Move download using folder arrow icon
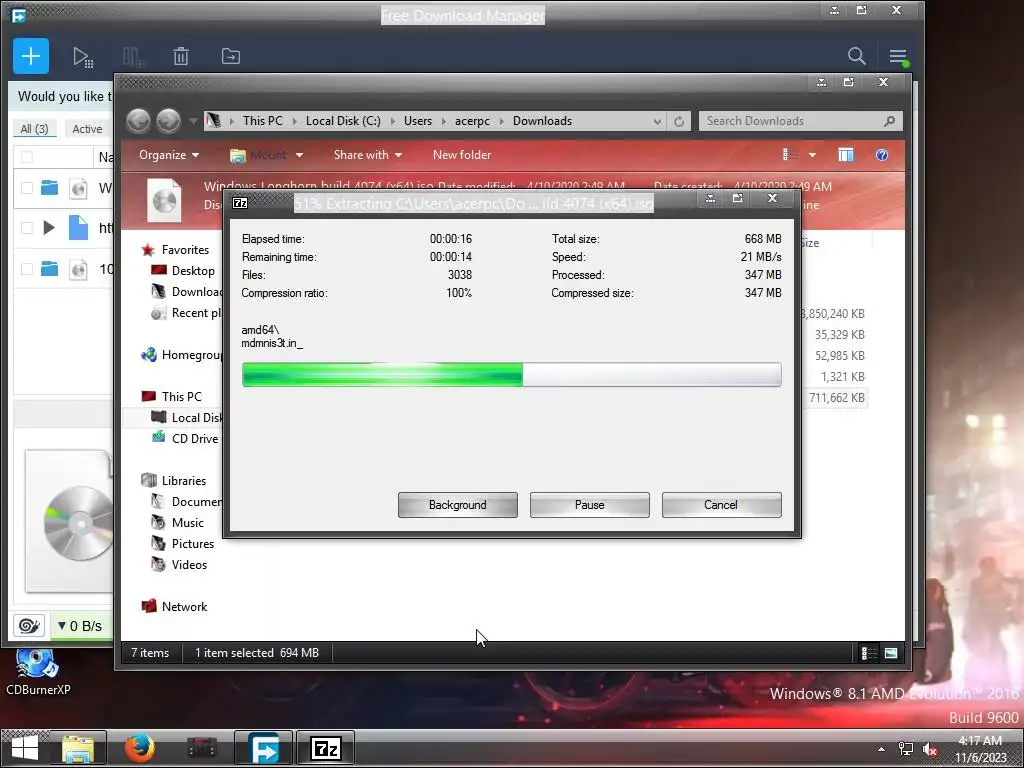The width and height of the screenshot is (1024, 768). (231, 57)
